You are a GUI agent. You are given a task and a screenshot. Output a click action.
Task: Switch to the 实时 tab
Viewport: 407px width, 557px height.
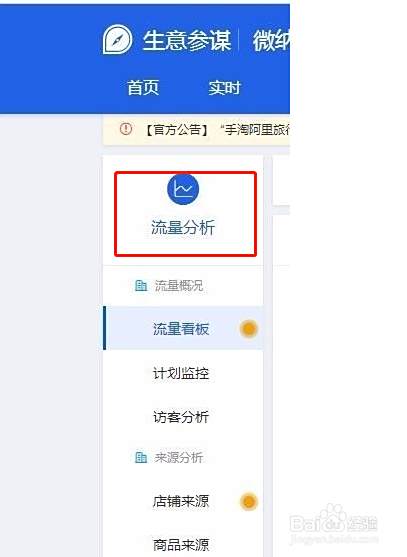[x=224, y=88]
